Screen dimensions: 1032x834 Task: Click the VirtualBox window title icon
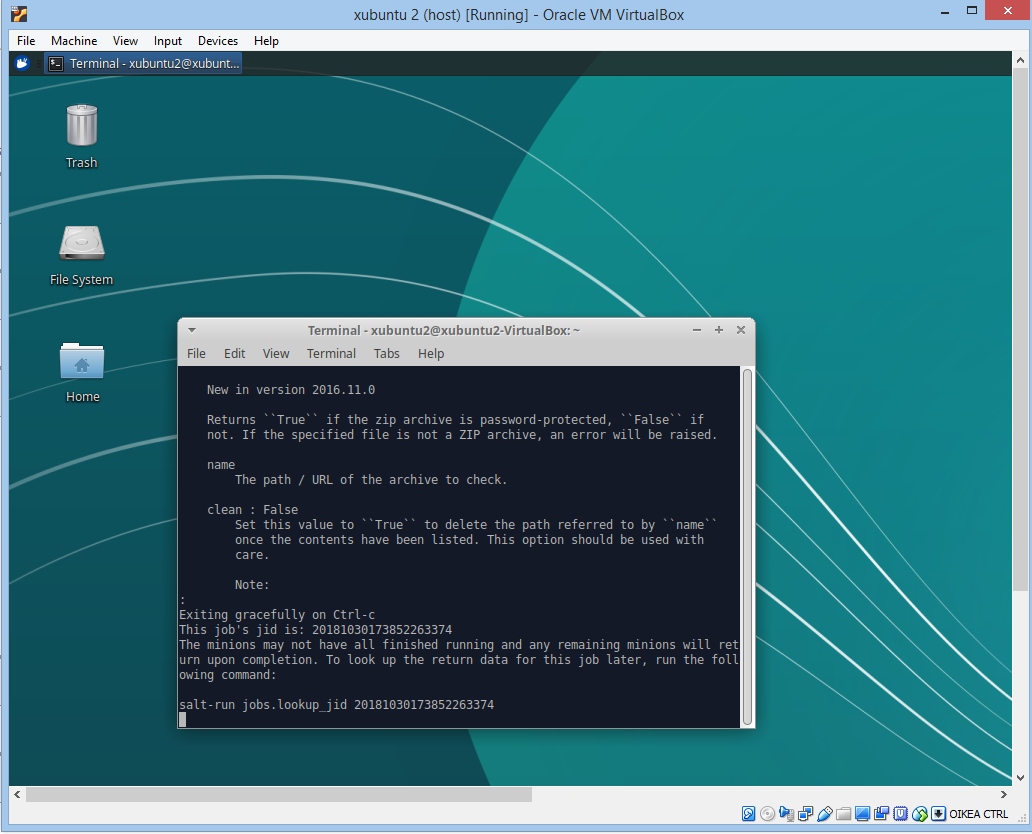click(x=19, y=13)
